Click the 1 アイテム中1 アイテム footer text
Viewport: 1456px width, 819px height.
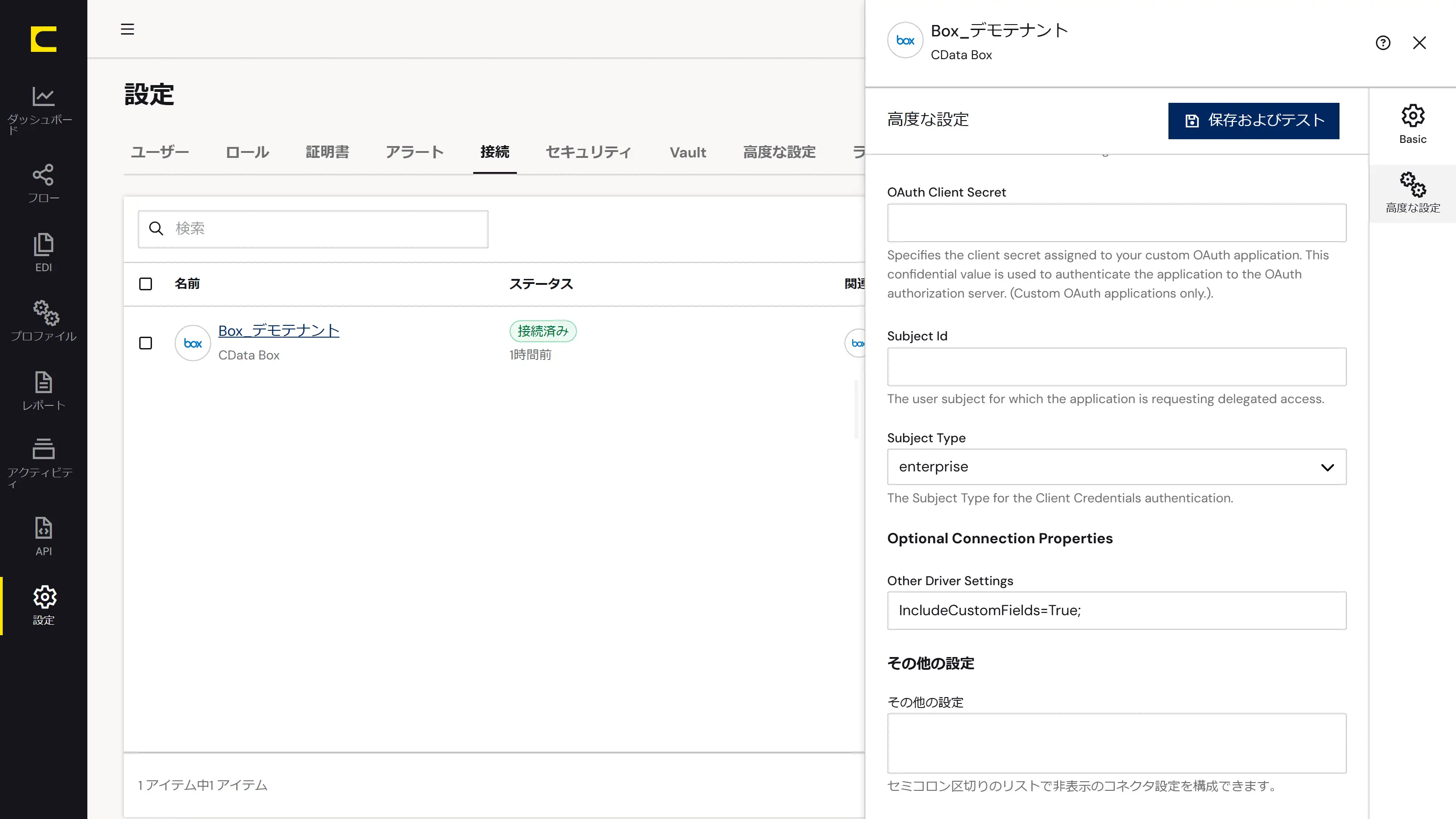point(202,785)
